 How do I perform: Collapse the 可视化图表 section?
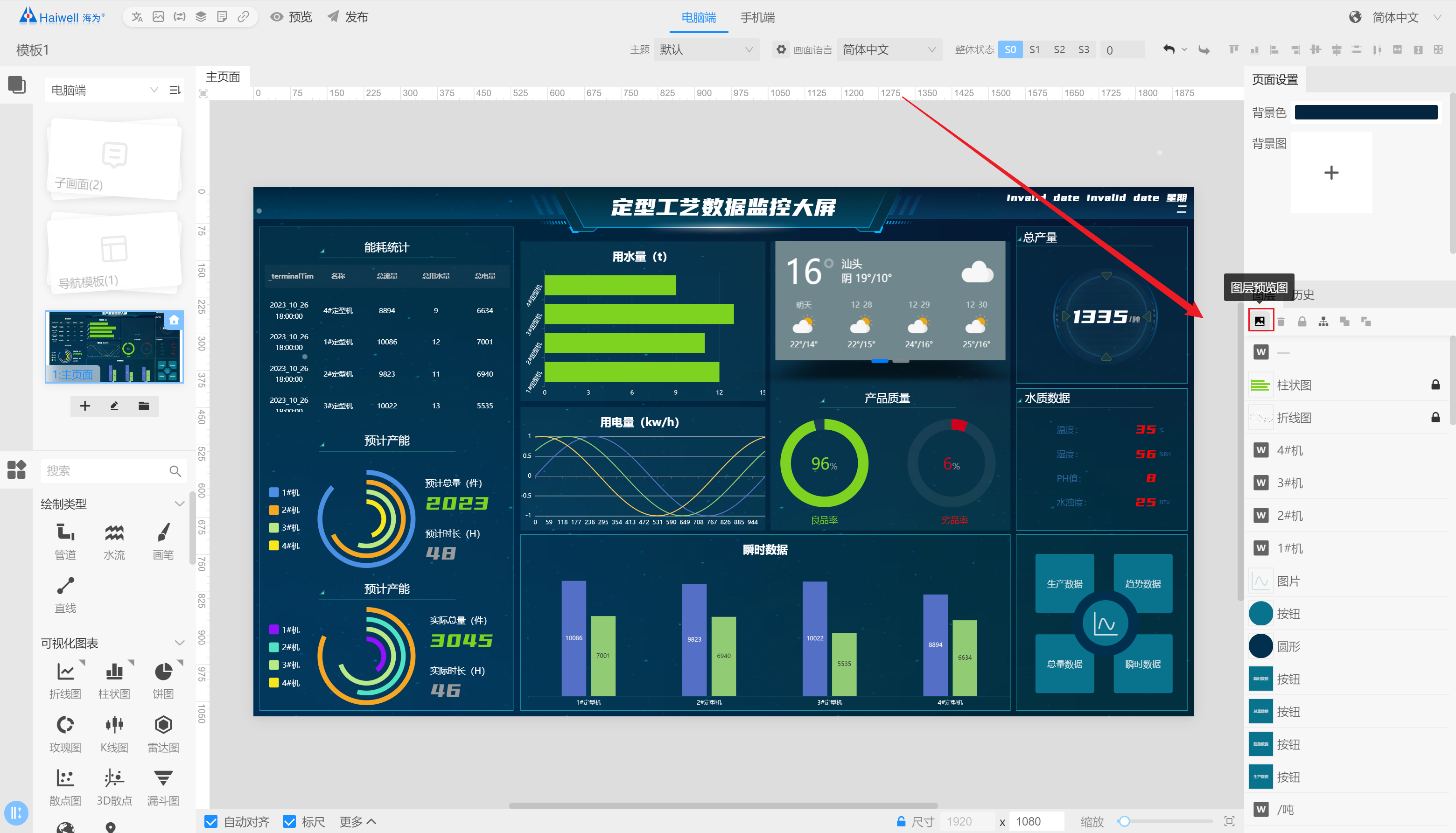pos(180,643)
